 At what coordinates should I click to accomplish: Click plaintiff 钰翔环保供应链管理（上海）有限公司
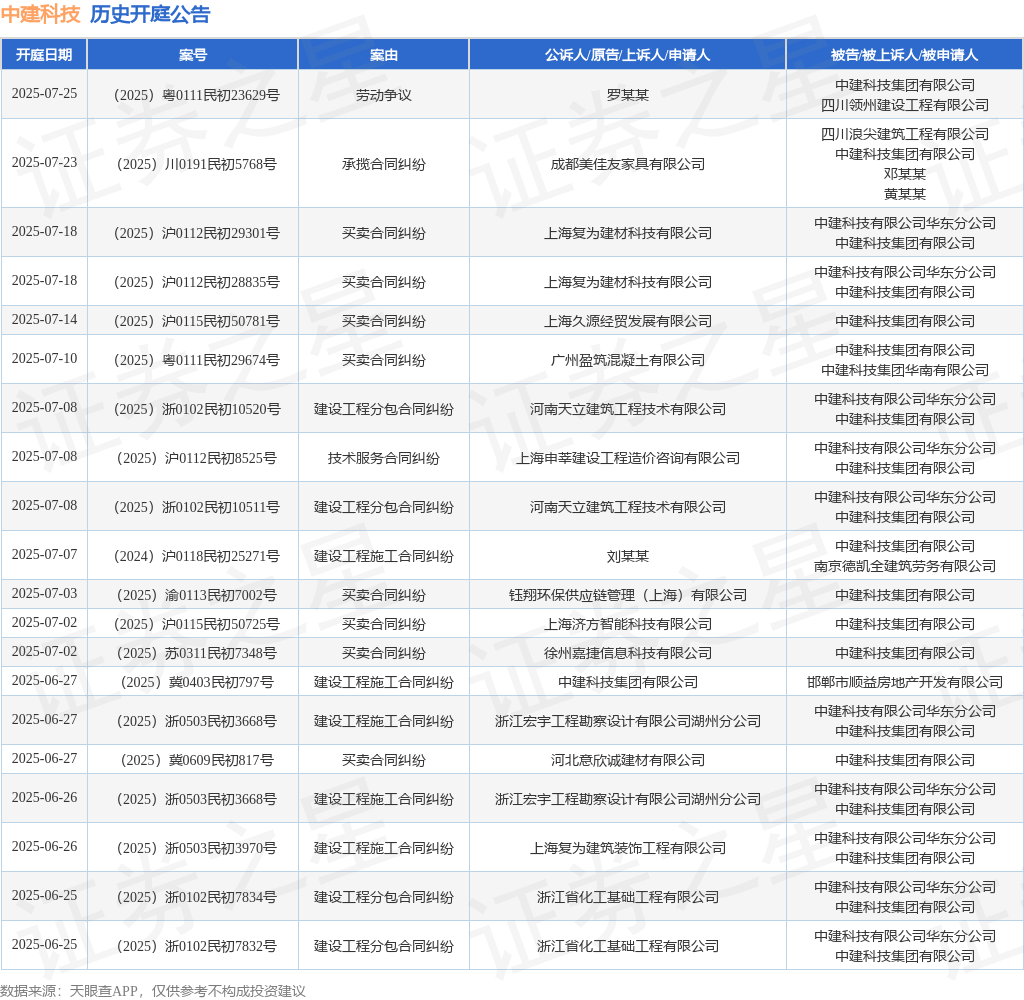627,595
